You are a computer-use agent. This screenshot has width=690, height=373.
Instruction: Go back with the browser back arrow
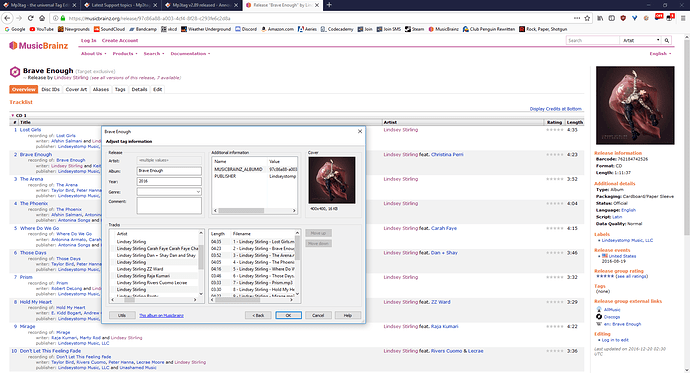click(7, 18)
